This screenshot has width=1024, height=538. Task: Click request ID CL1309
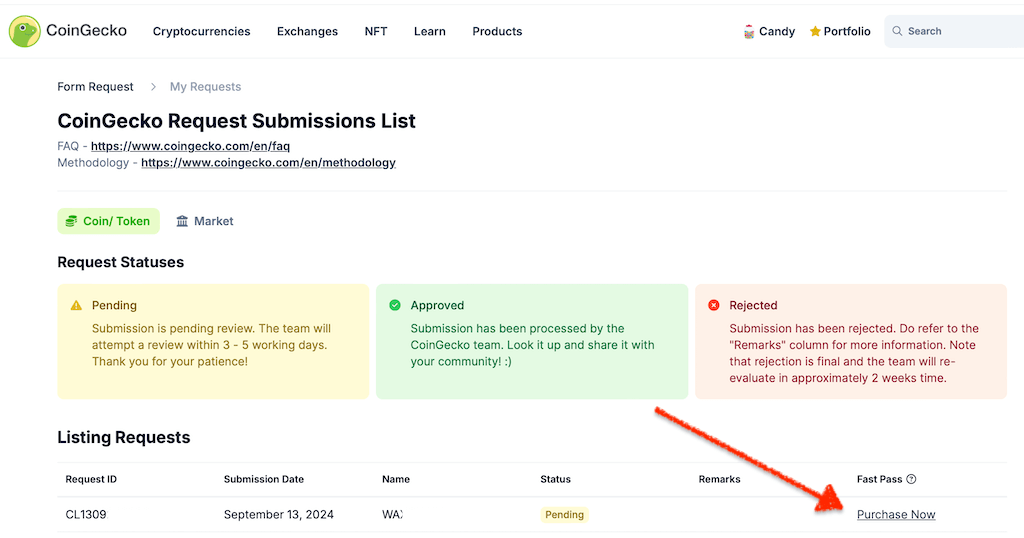pos(86,514)
